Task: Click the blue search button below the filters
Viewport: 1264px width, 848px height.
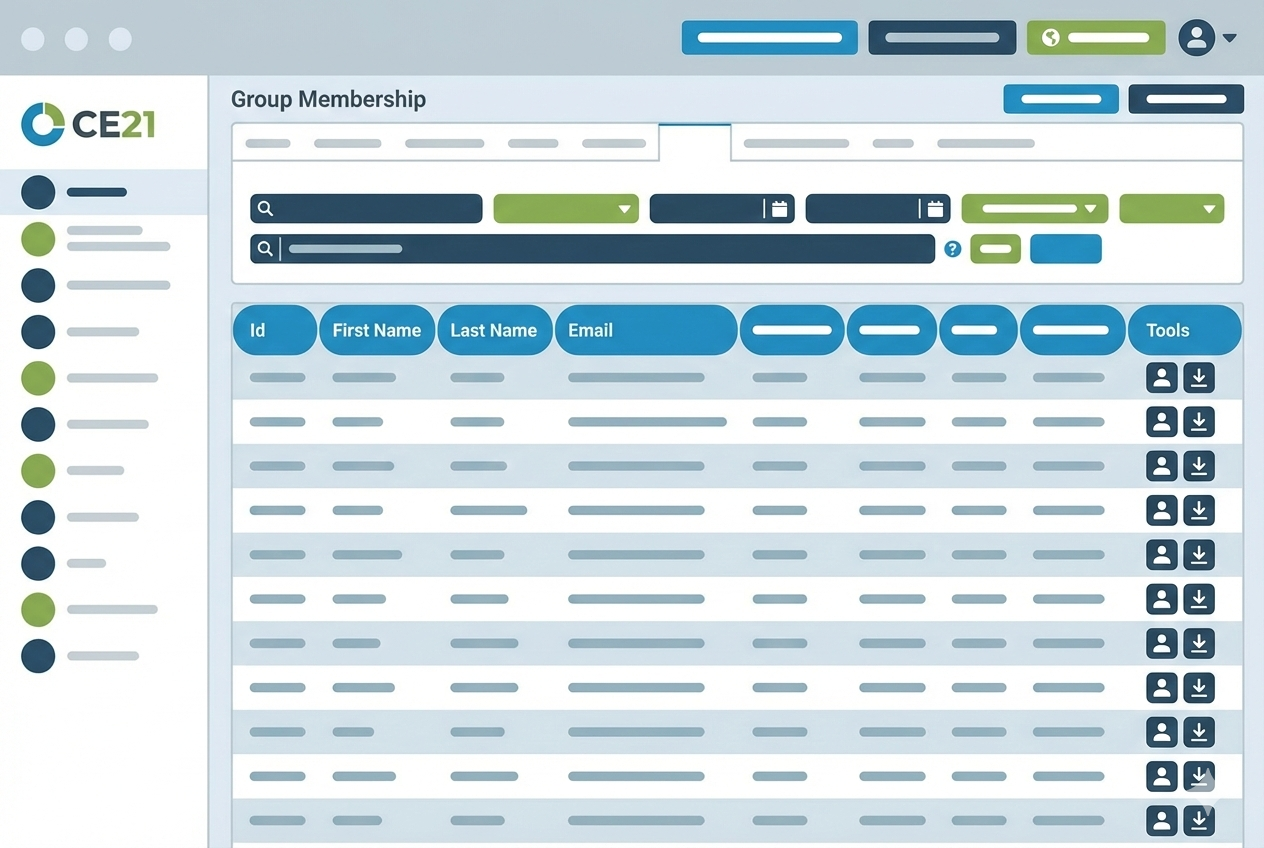Action: [1065, 249]
